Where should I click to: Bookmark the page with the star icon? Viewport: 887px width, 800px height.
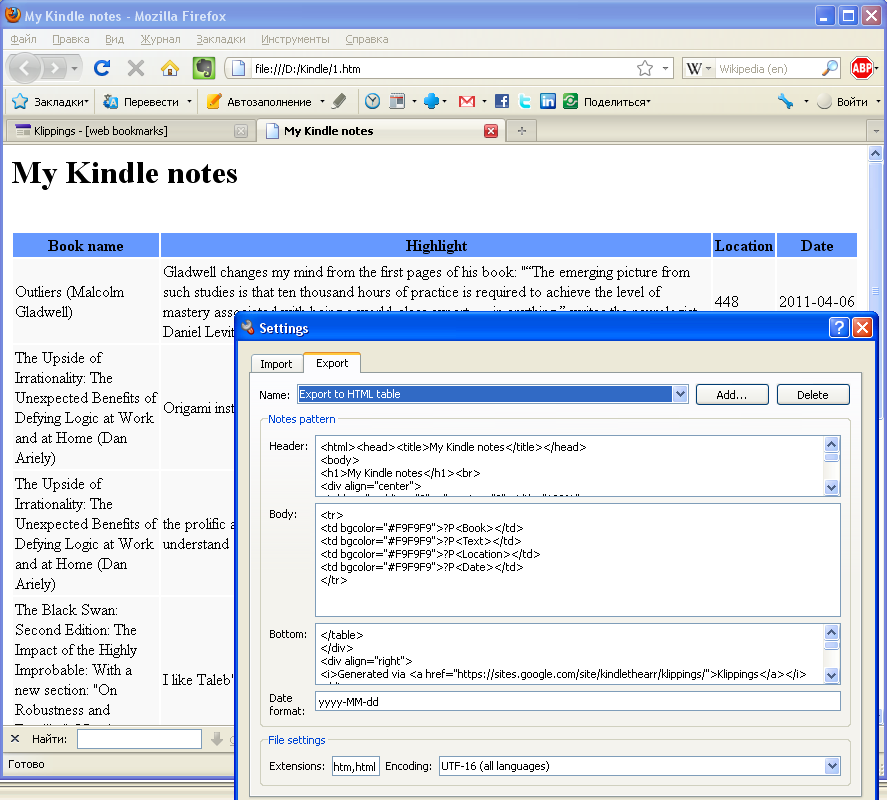(x=645, y=68)
